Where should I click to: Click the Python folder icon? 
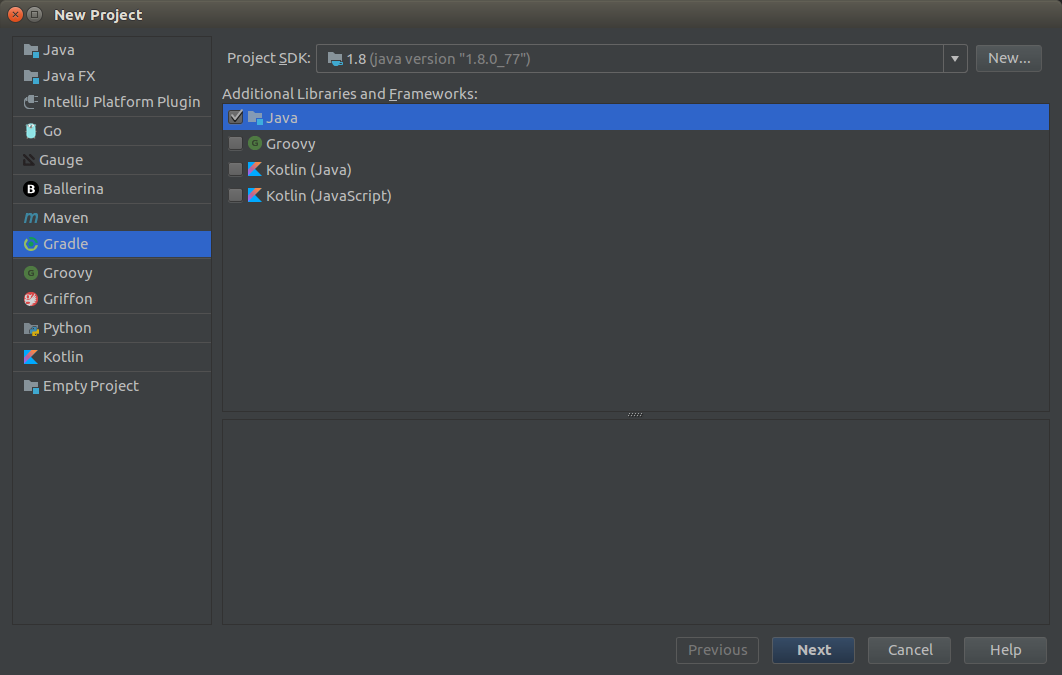[x=31, y=328]
